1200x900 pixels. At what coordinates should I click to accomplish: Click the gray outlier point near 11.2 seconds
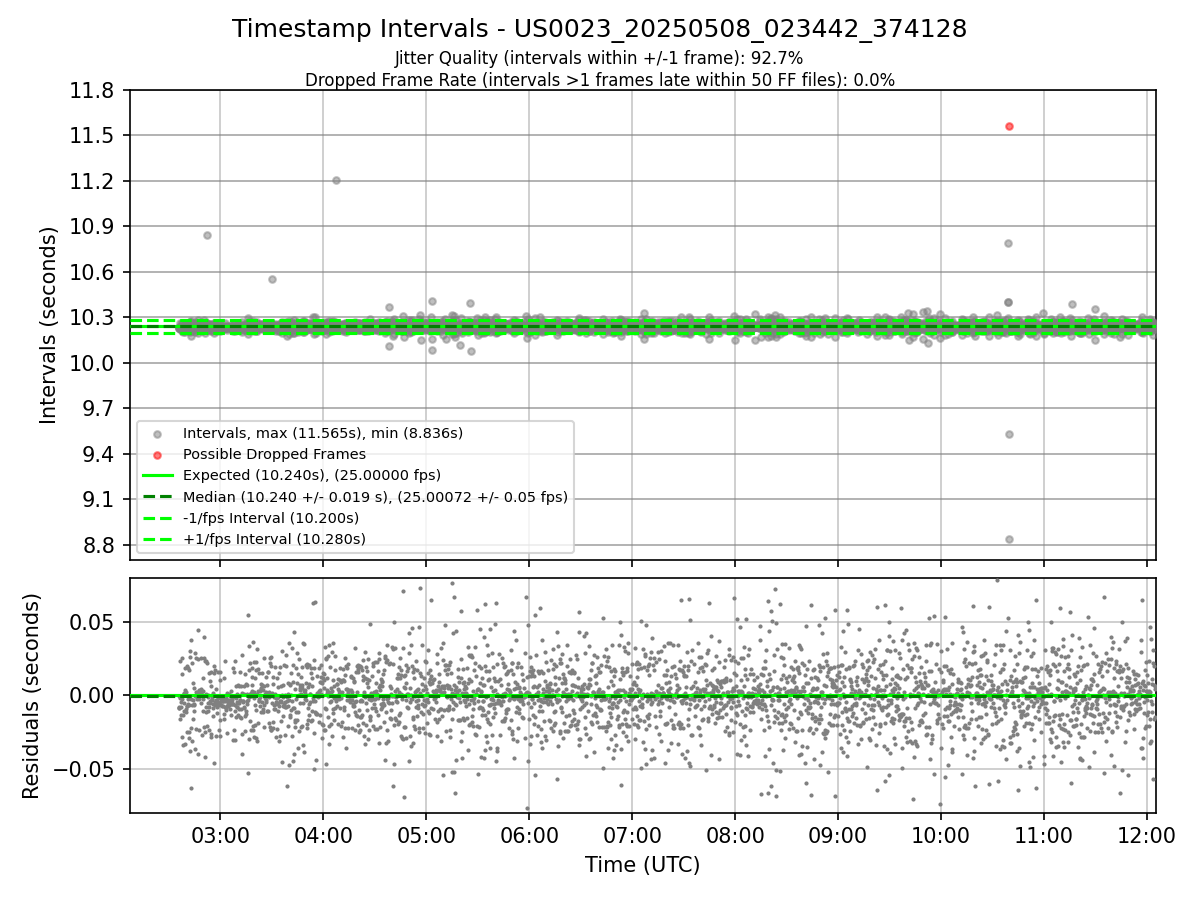coord(336,180)
